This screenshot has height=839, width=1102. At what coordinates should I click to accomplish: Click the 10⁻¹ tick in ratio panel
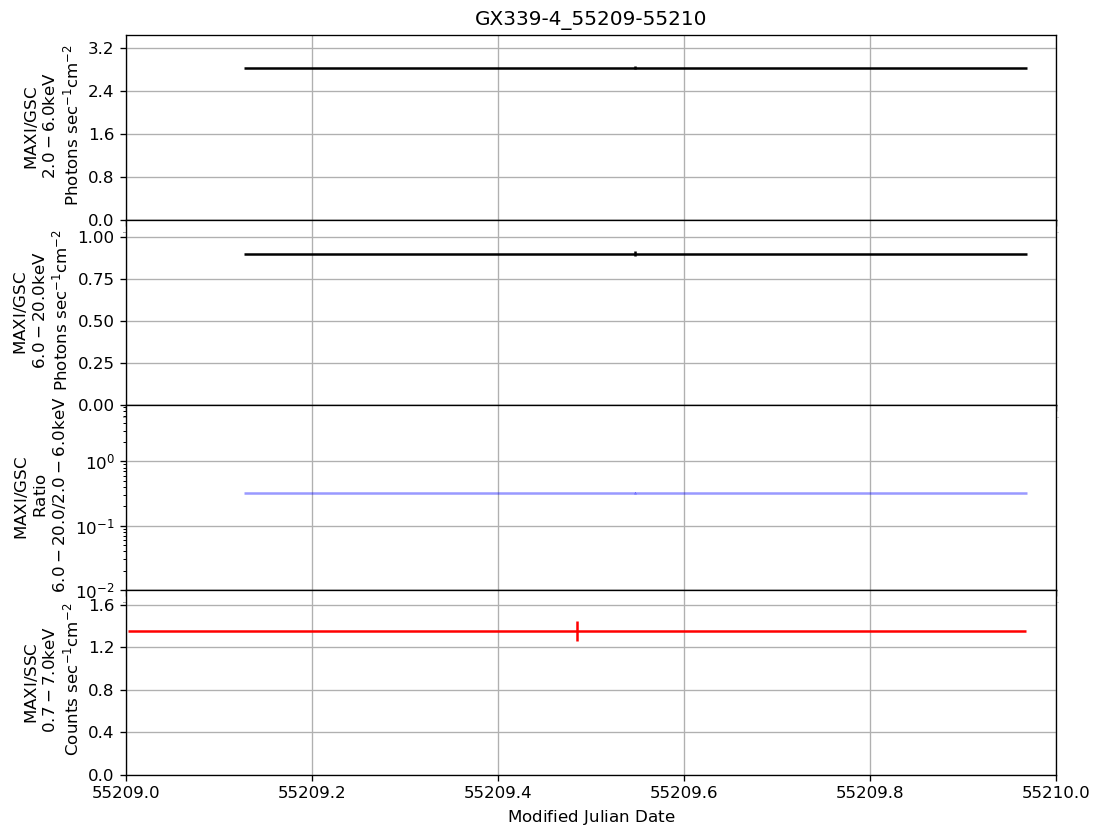(x=96, y=526)
